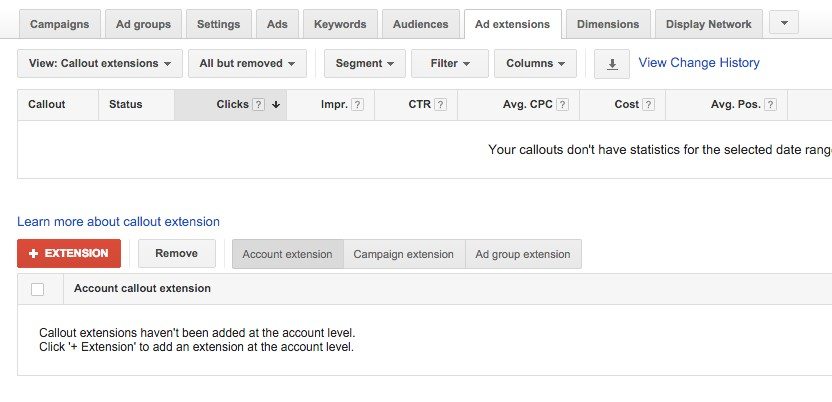Open Learn more about callout extension link

tap(118, 222)
